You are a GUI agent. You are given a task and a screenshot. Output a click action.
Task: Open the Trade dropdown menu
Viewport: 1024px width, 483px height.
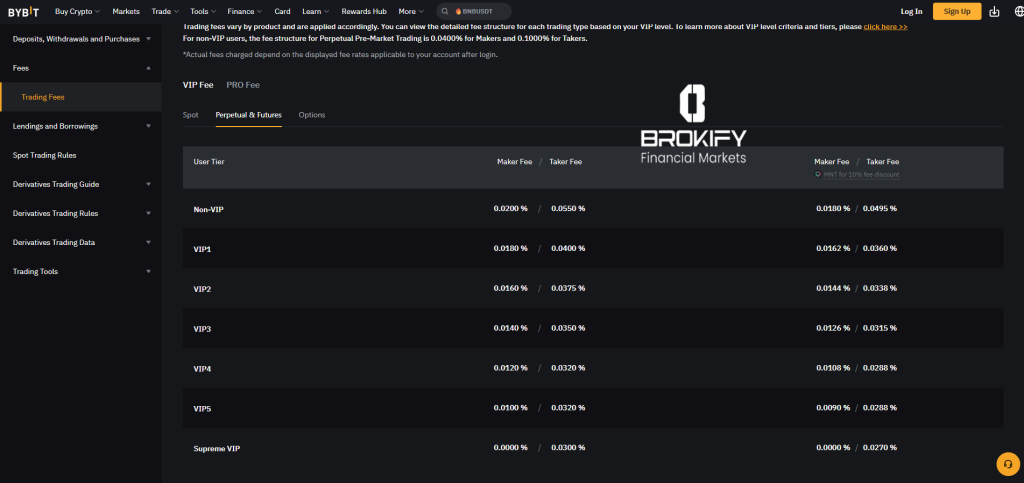click(162, 11)
